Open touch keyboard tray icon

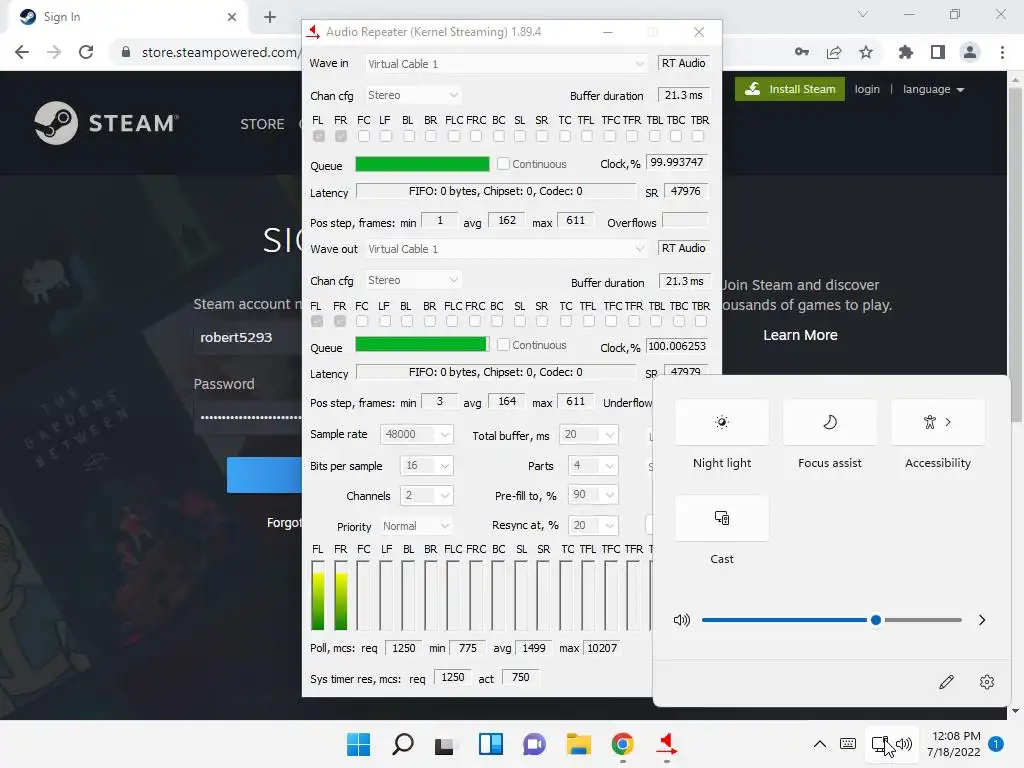[848, 744]
